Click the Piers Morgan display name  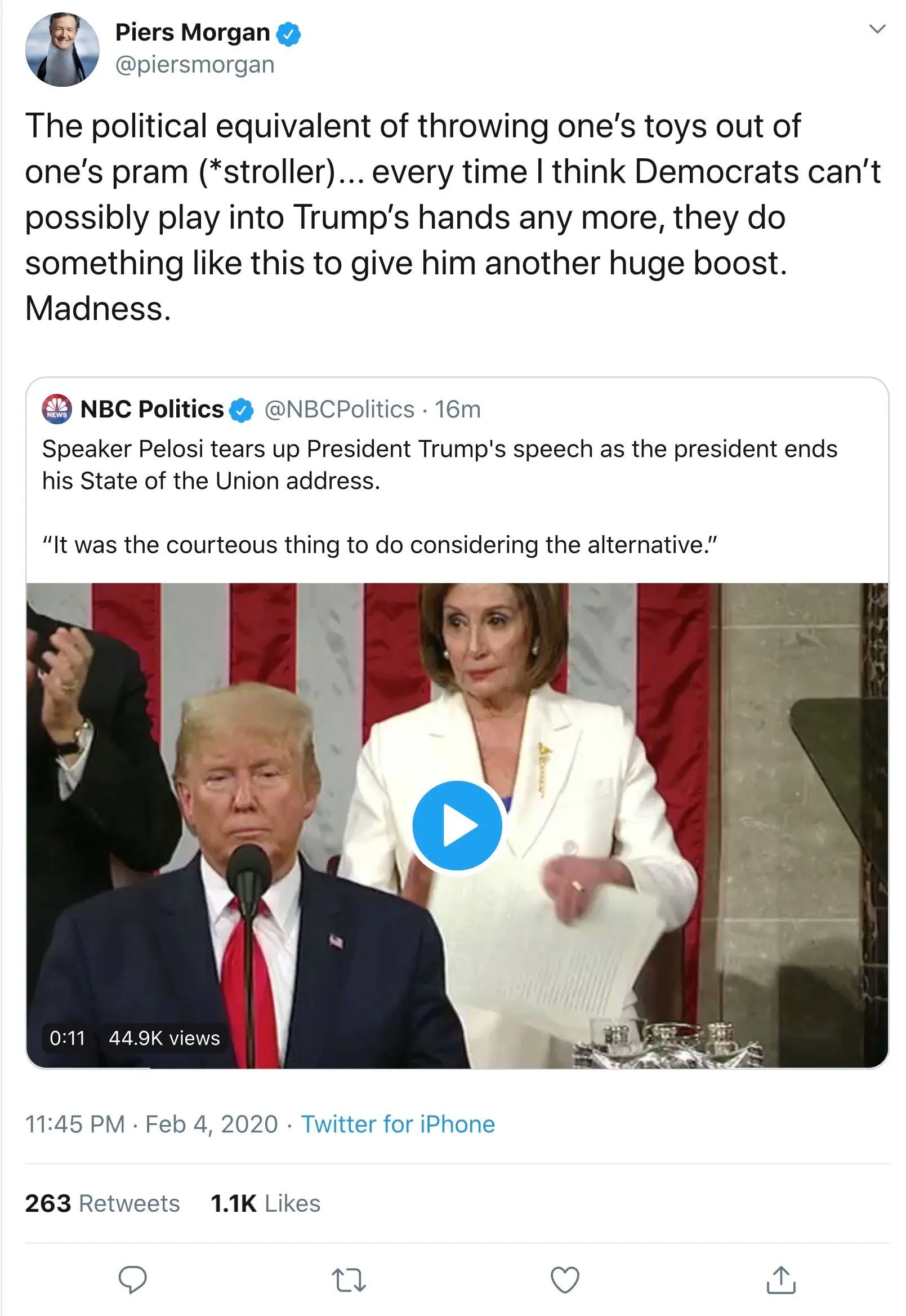tap(193, 32)
